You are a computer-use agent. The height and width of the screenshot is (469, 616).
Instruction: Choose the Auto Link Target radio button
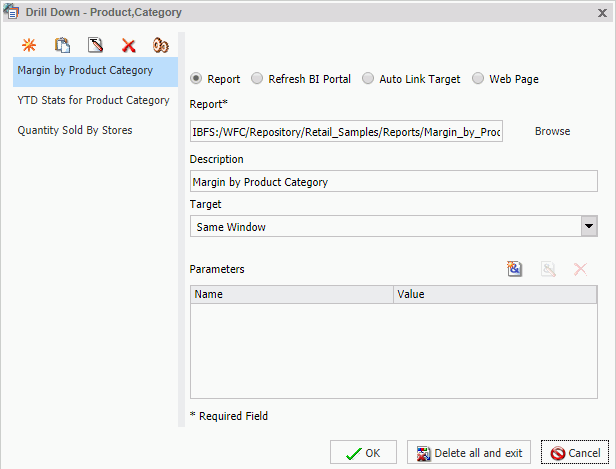coord(368,78)
